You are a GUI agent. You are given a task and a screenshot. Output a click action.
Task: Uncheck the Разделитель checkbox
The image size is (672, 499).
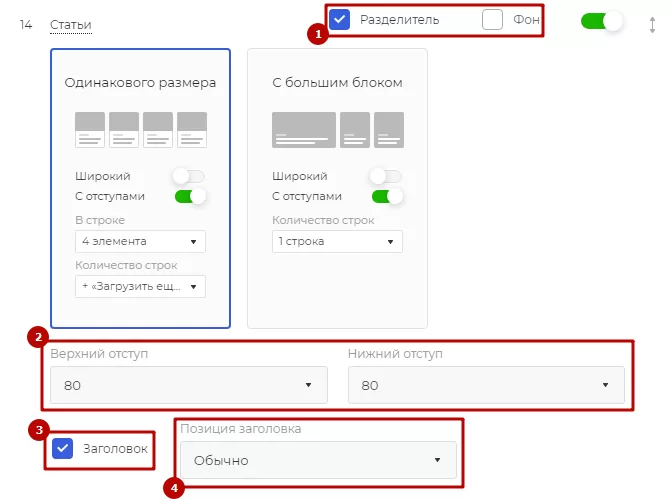tap(339, 20)
